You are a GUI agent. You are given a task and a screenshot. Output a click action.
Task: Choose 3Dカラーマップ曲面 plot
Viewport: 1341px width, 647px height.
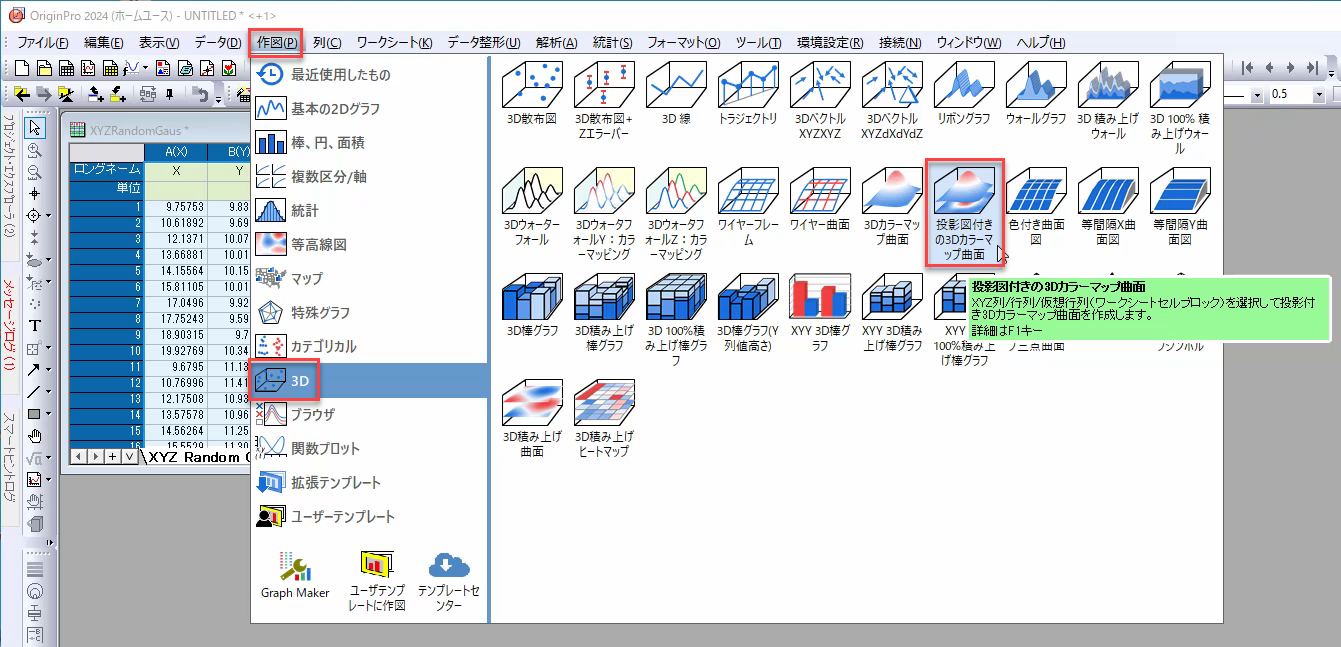[892, 207]
